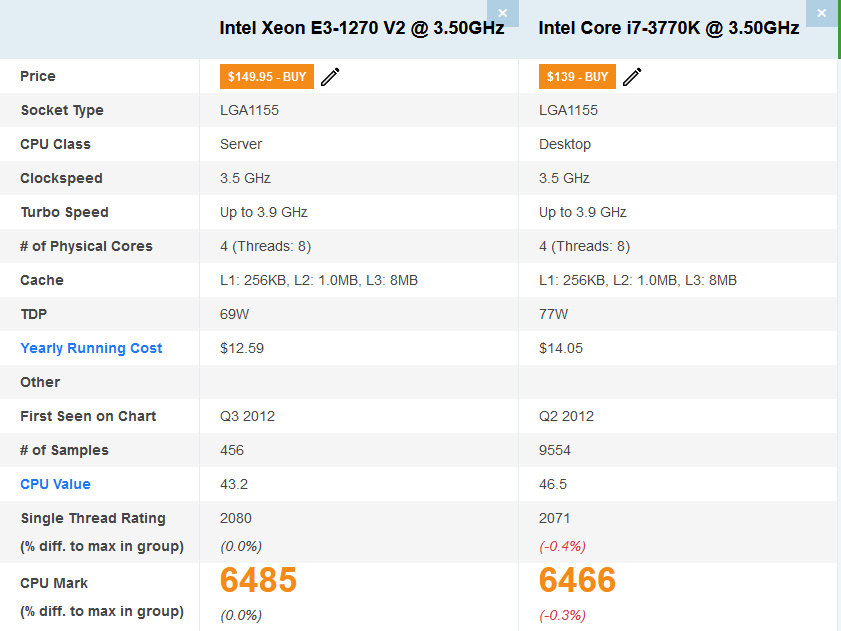
Task: Select Intel Core i7-3770K heading
Action: pyautogui.click(x=669, y=28)
